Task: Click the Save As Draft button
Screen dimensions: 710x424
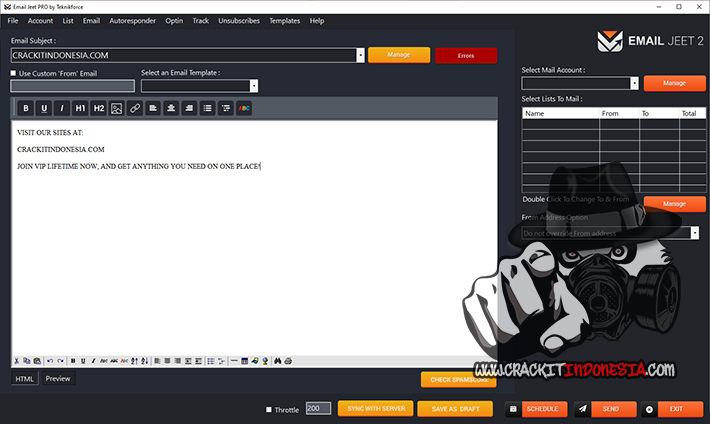Action: [455, 409]
